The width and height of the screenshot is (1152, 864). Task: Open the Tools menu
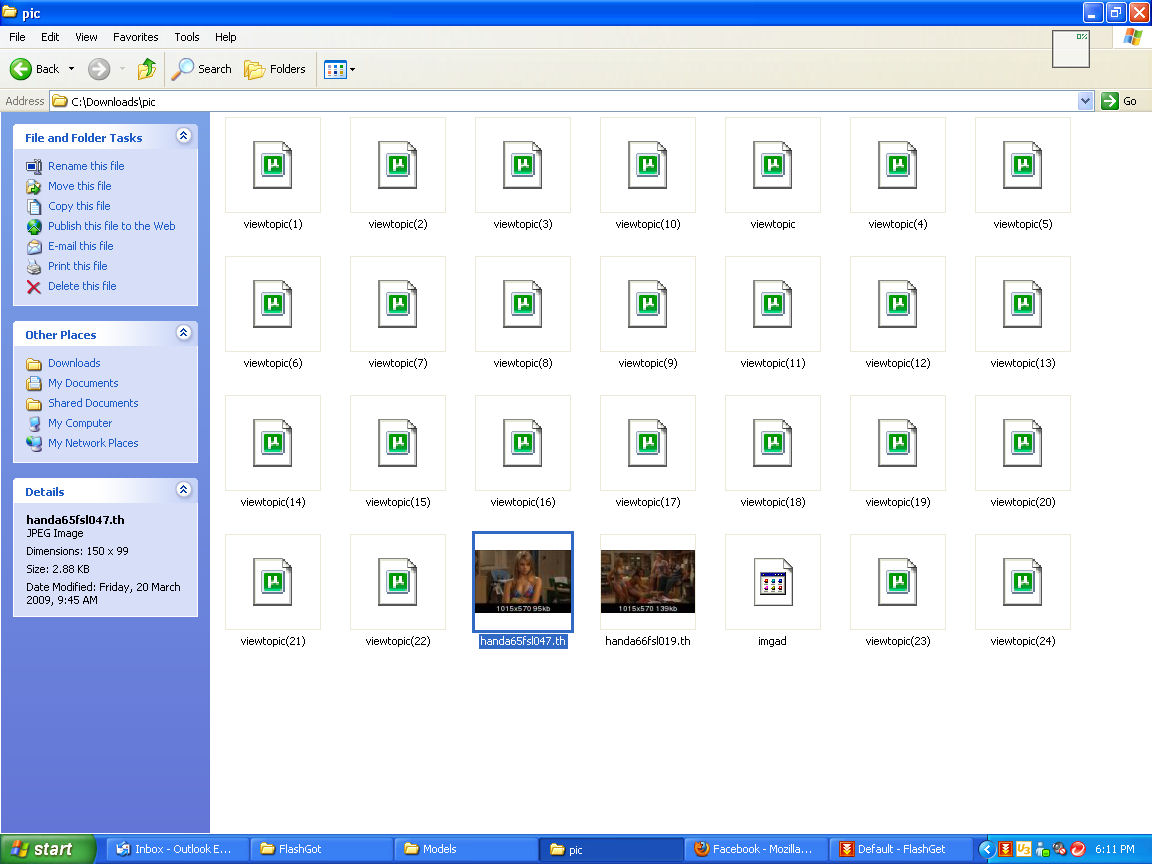[x=187, y=37]
